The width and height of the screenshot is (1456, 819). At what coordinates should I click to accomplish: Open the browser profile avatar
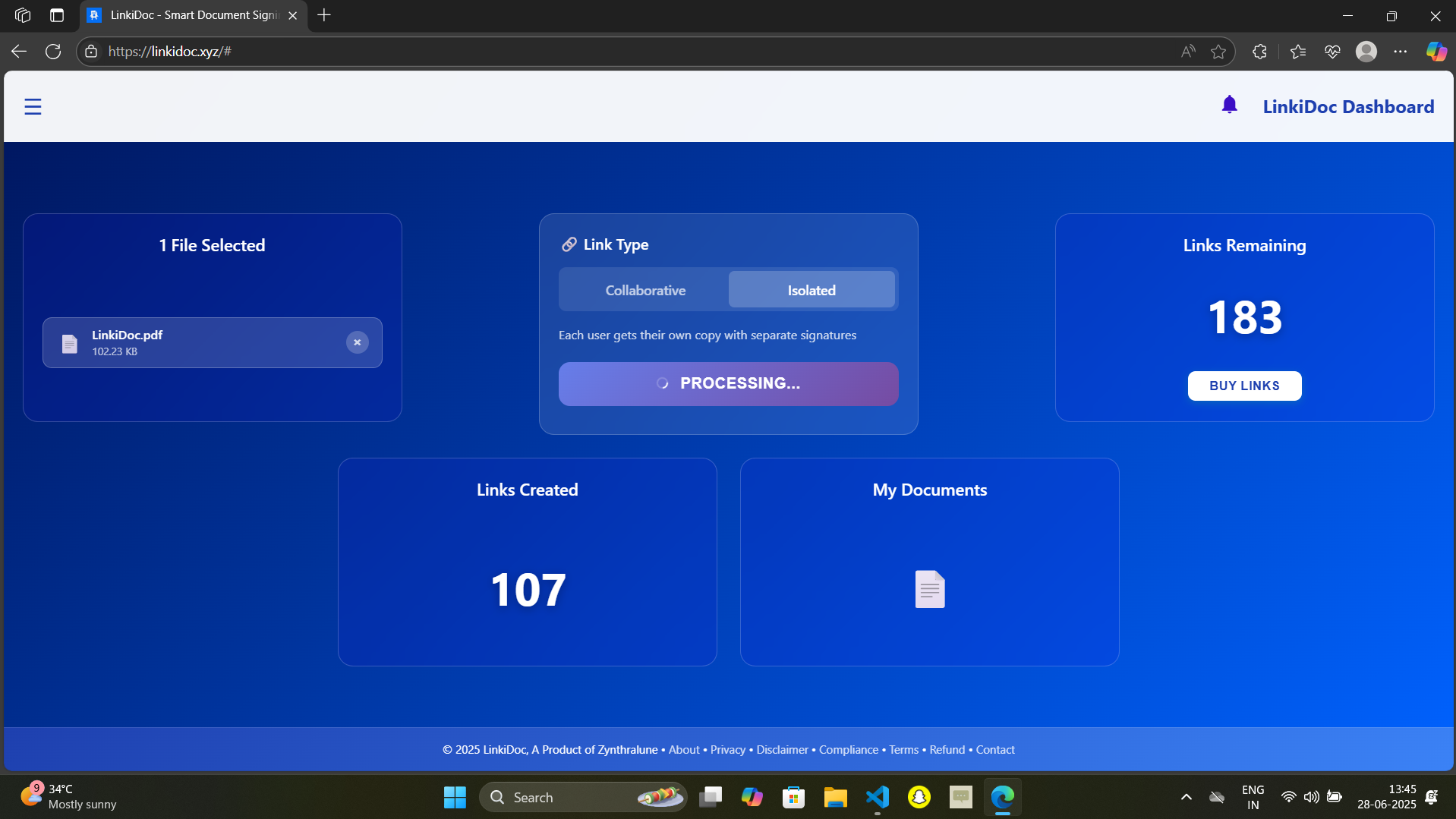point(1366,52)
